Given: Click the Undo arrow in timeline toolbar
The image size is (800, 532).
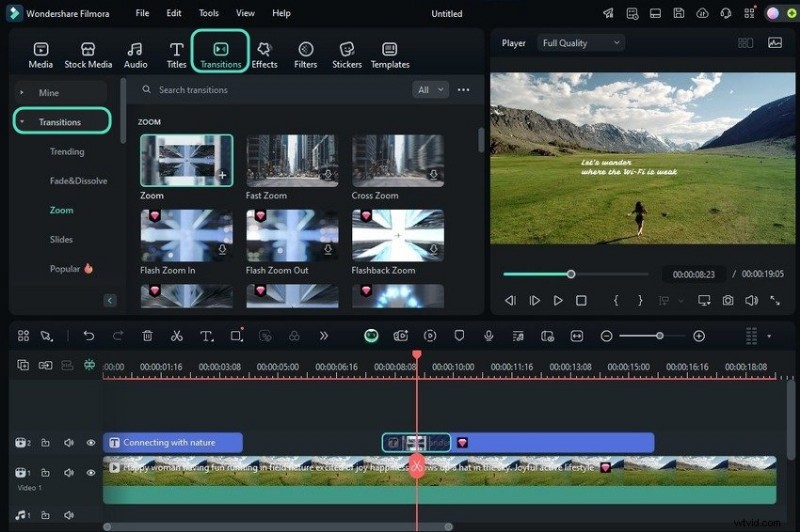Looking at the screenshot, I should click(x=89, y=336).
